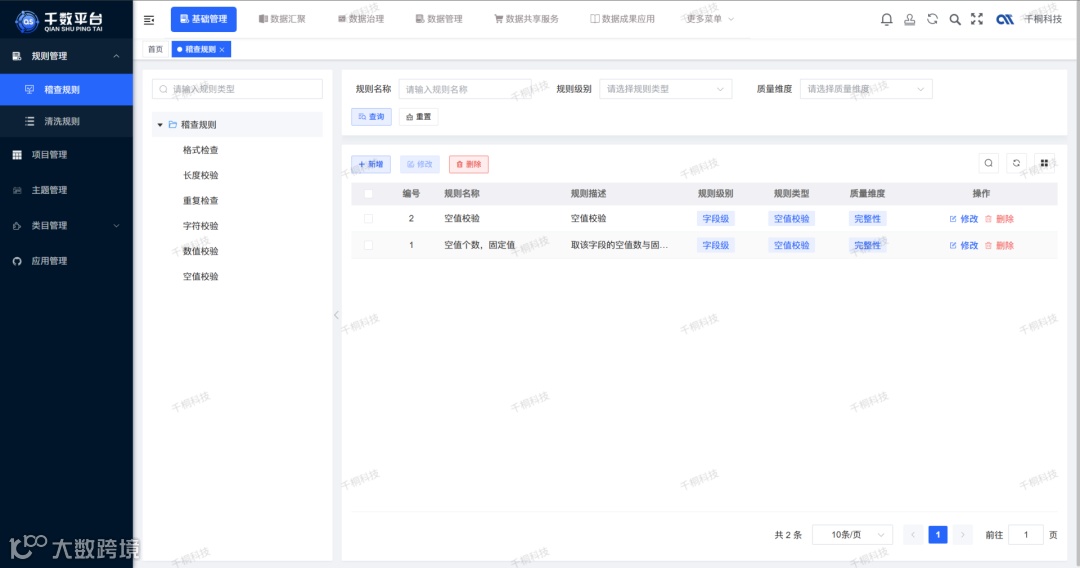Click the 千桐科技 company logo icon
1080x568 pixels.
pyautogui.click(x=1005, y=19)
